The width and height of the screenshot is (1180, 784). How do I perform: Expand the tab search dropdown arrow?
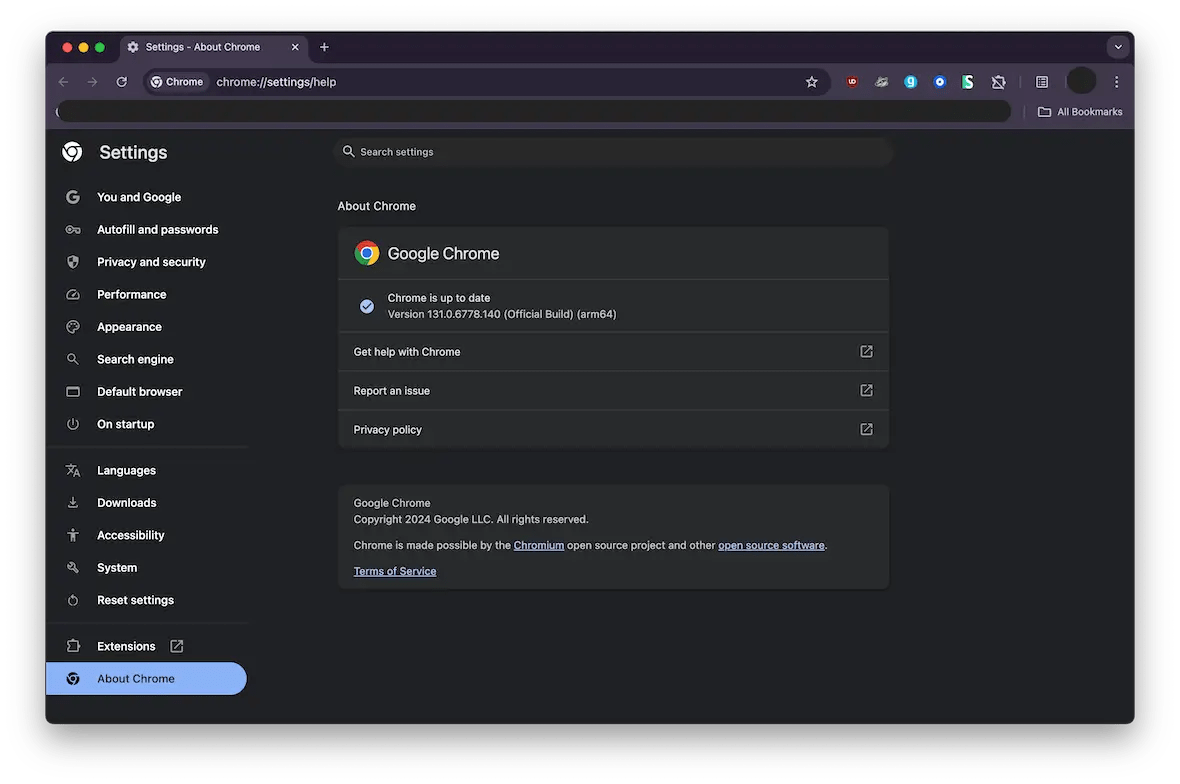1118,47
